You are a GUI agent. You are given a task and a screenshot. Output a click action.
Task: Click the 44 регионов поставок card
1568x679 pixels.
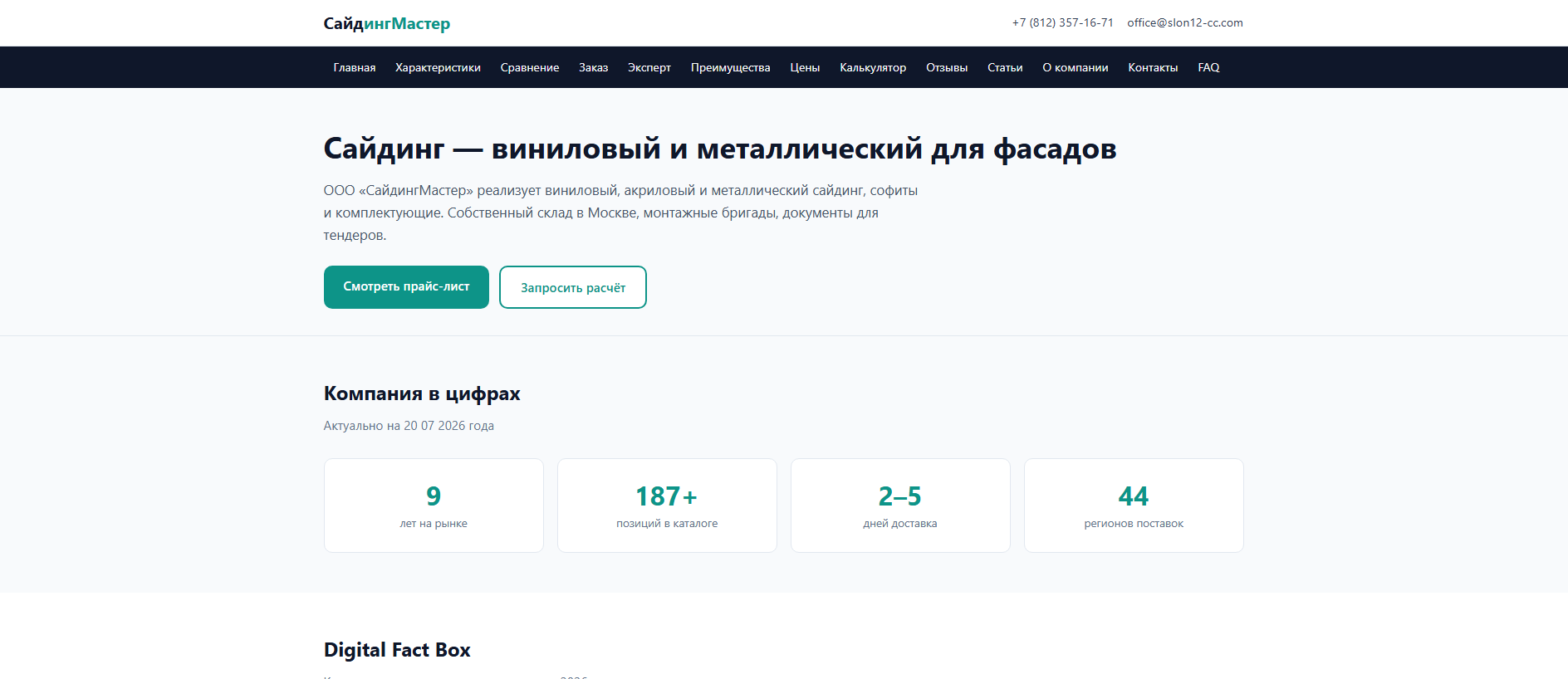point(1134,506)
